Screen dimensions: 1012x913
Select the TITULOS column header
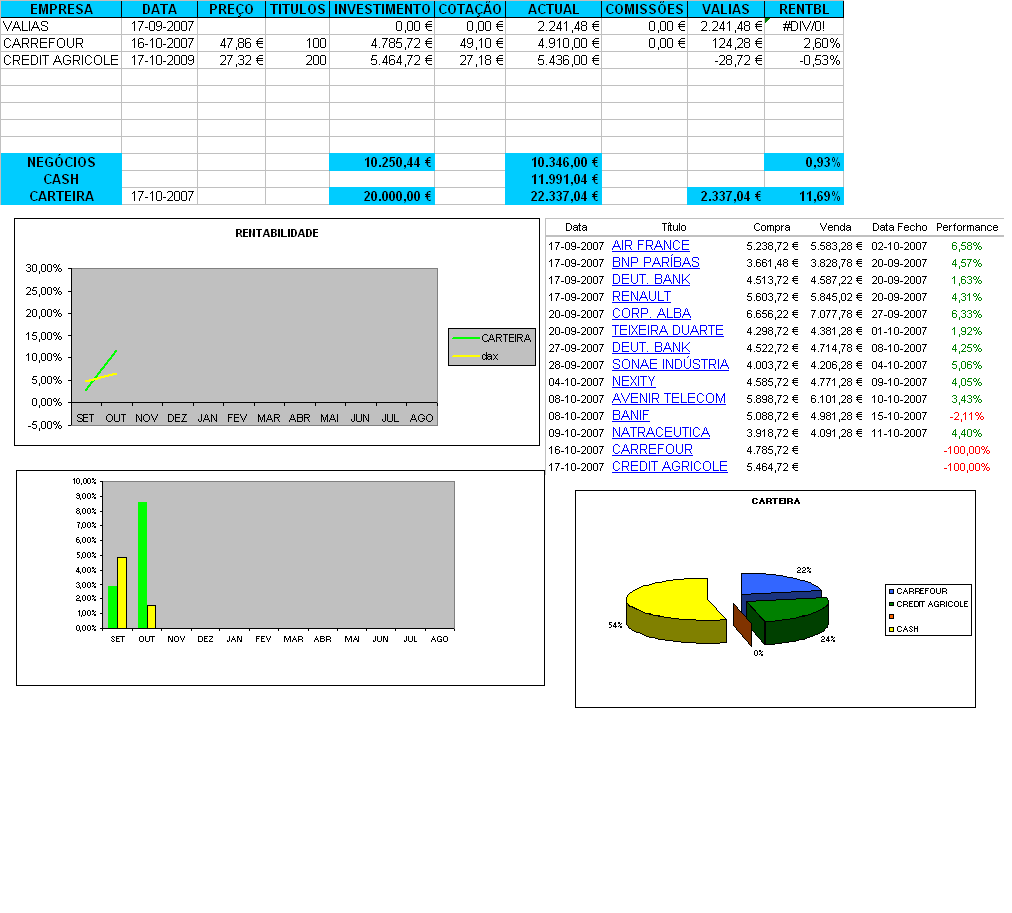pyautogui.click(x=298, y=9)
